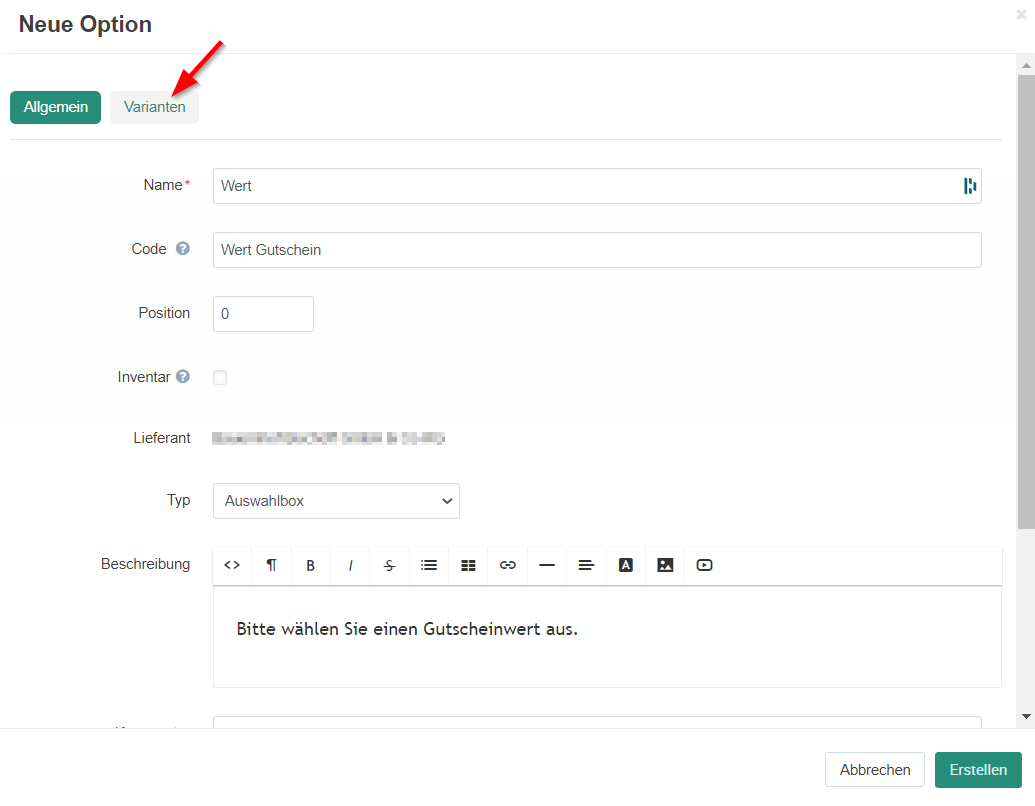This screenshot has width=1035, height=806.
Task: Insert a bullet list in editor
Action: coord(429,565)
